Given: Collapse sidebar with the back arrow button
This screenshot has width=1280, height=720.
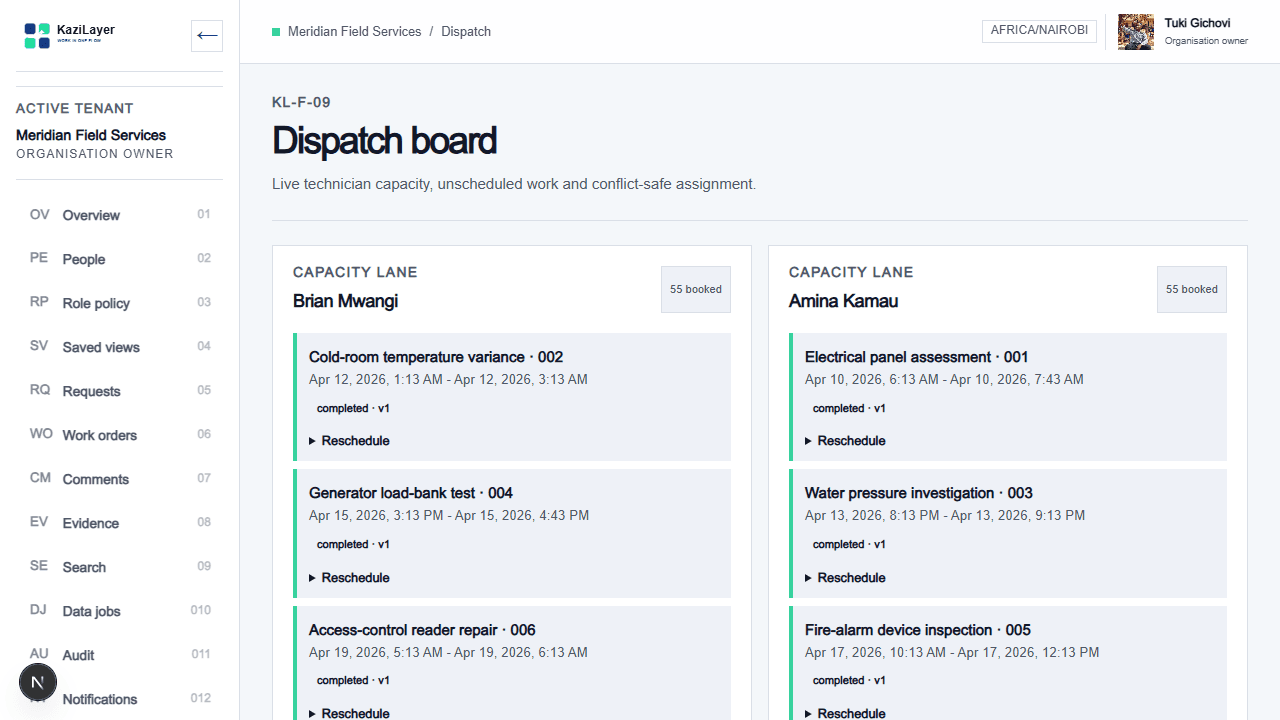Looking at the screenshot, I should point(207,36).
